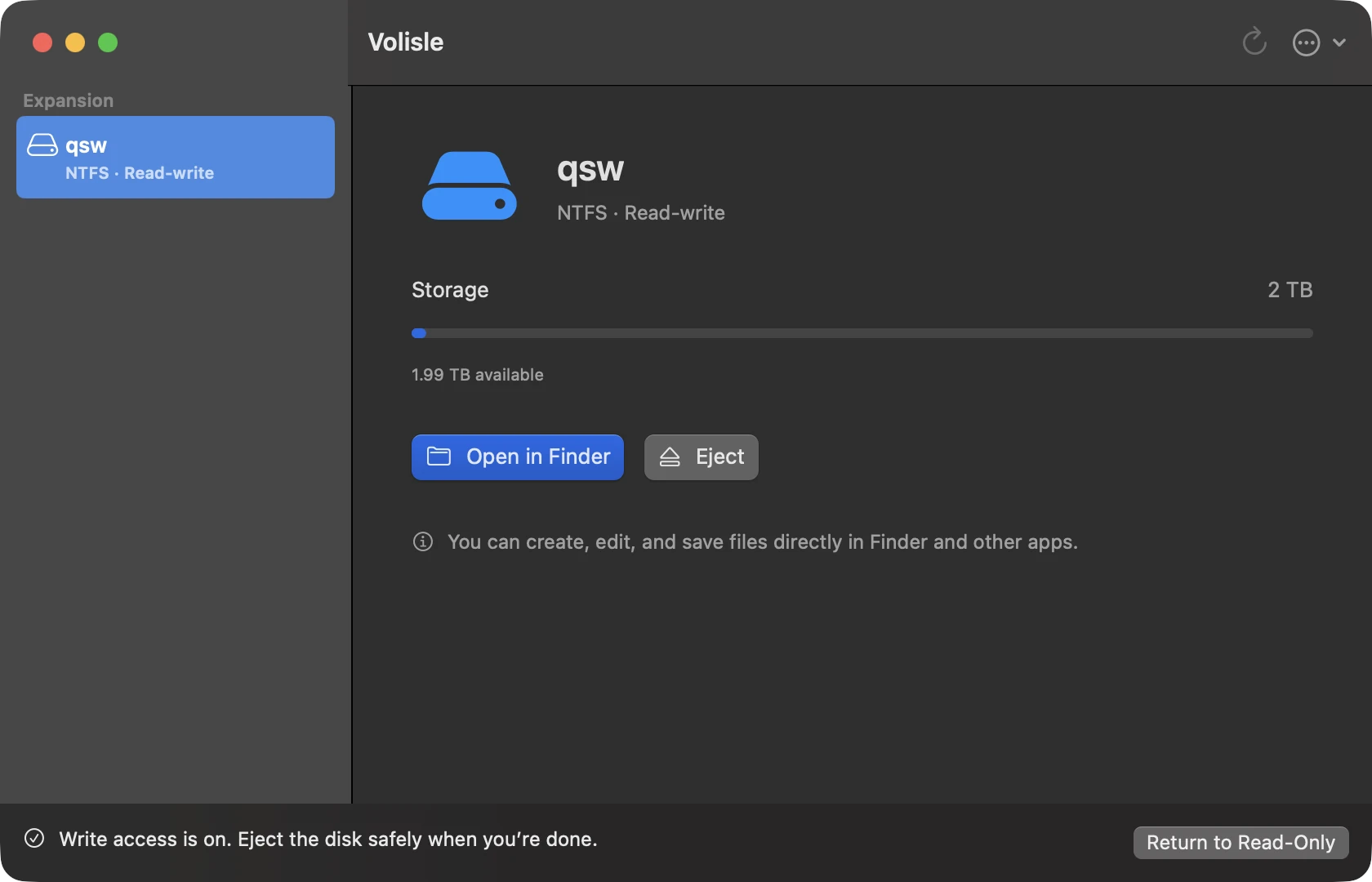Click the "Expansion" sidebar header
Viewport: 1372px width, 882px height.
point(68,100)
